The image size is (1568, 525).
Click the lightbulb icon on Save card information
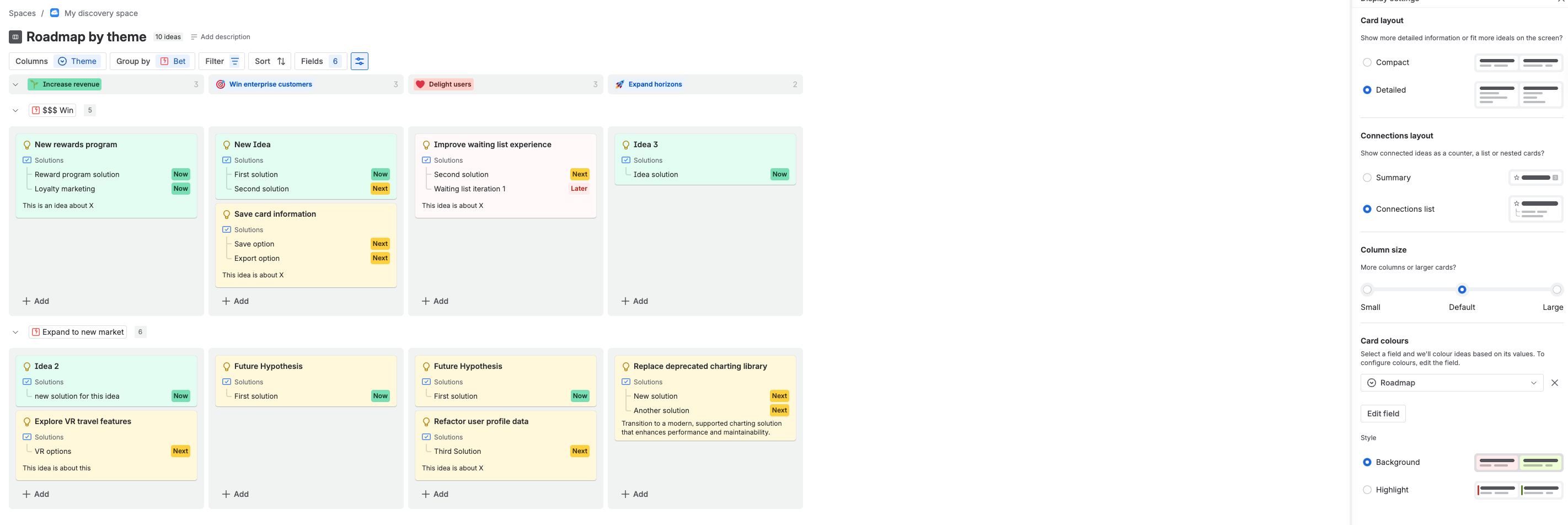pos(227,214)
